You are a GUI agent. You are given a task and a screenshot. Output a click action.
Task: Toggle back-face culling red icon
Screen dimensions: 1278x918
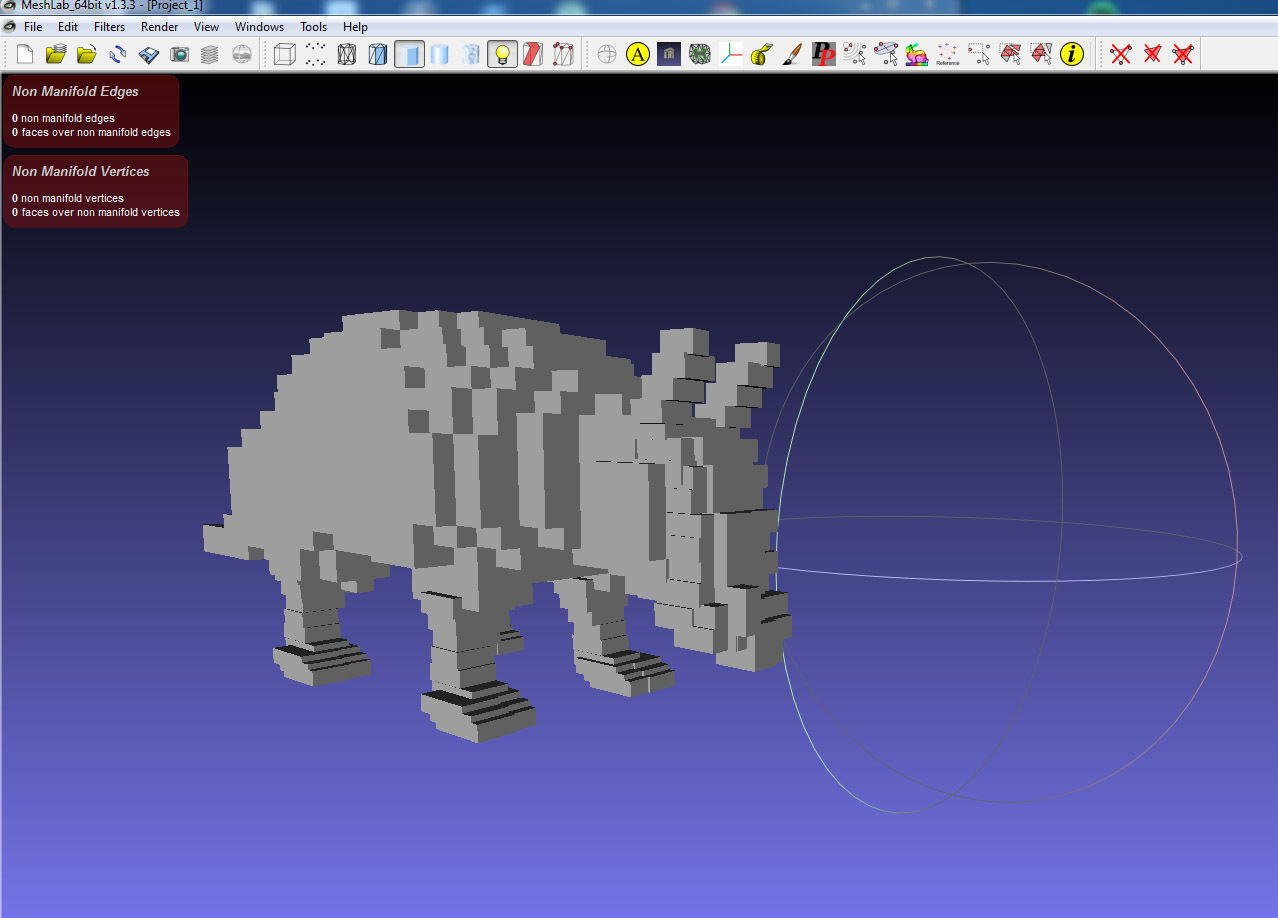pyautogui.click(x=533, y=54)
